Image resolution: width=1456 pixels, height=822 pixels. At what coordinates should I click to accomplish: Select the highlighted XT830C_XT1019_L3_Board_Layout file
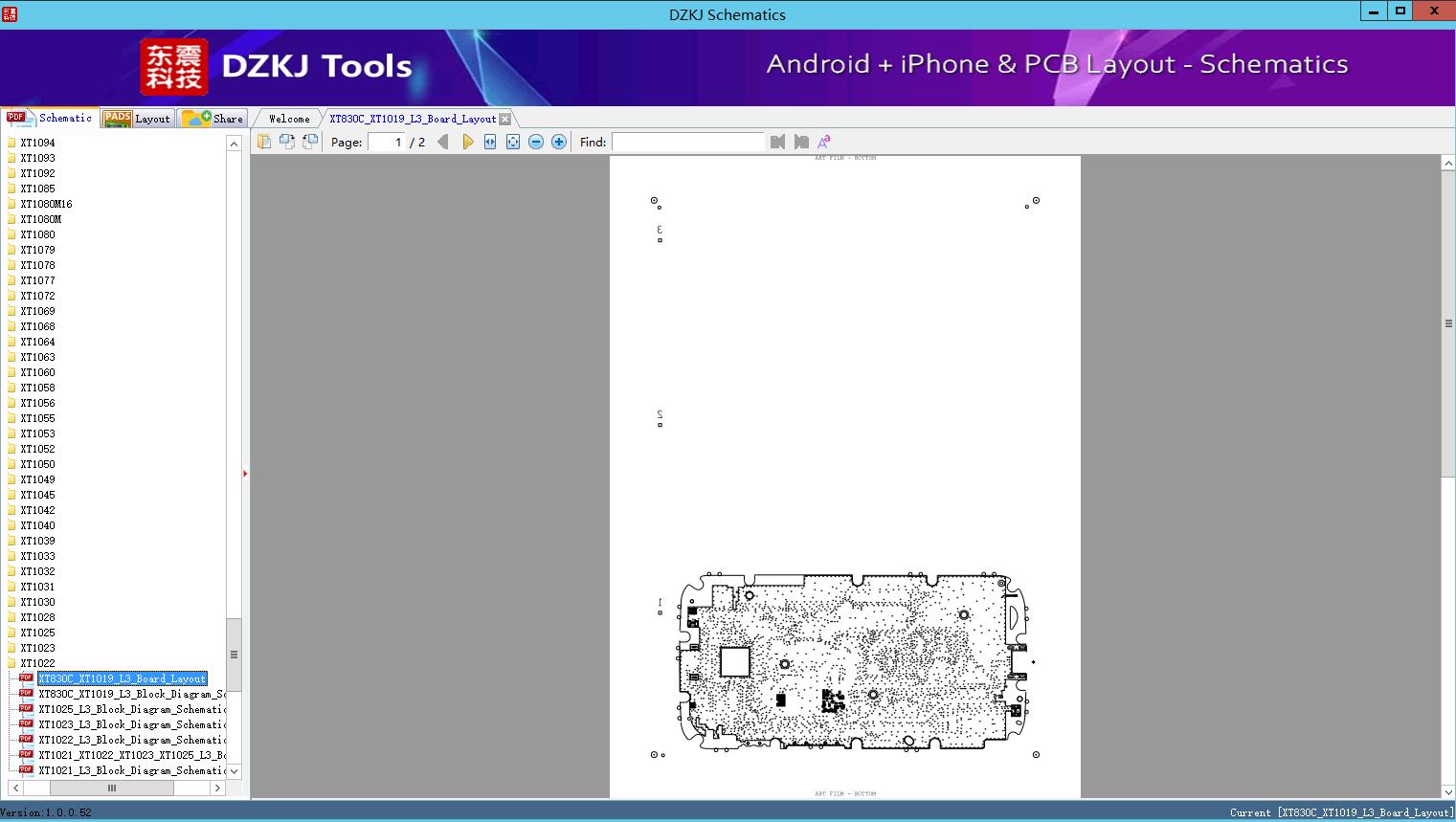click(x=123, y=678)
